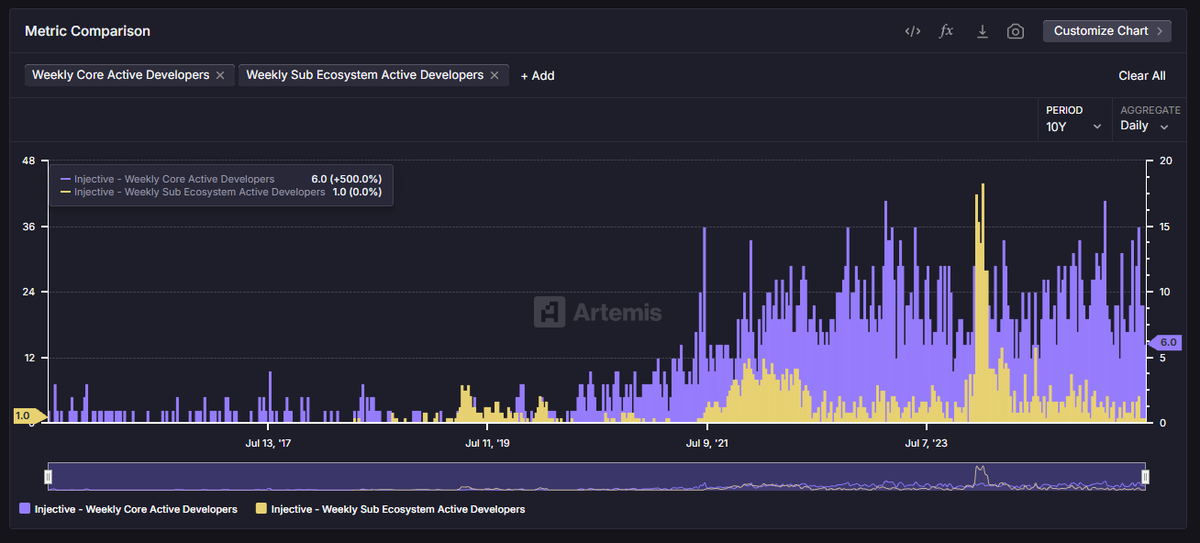Click the Jul 13, '17 axis label

click(x=268, y=442)
